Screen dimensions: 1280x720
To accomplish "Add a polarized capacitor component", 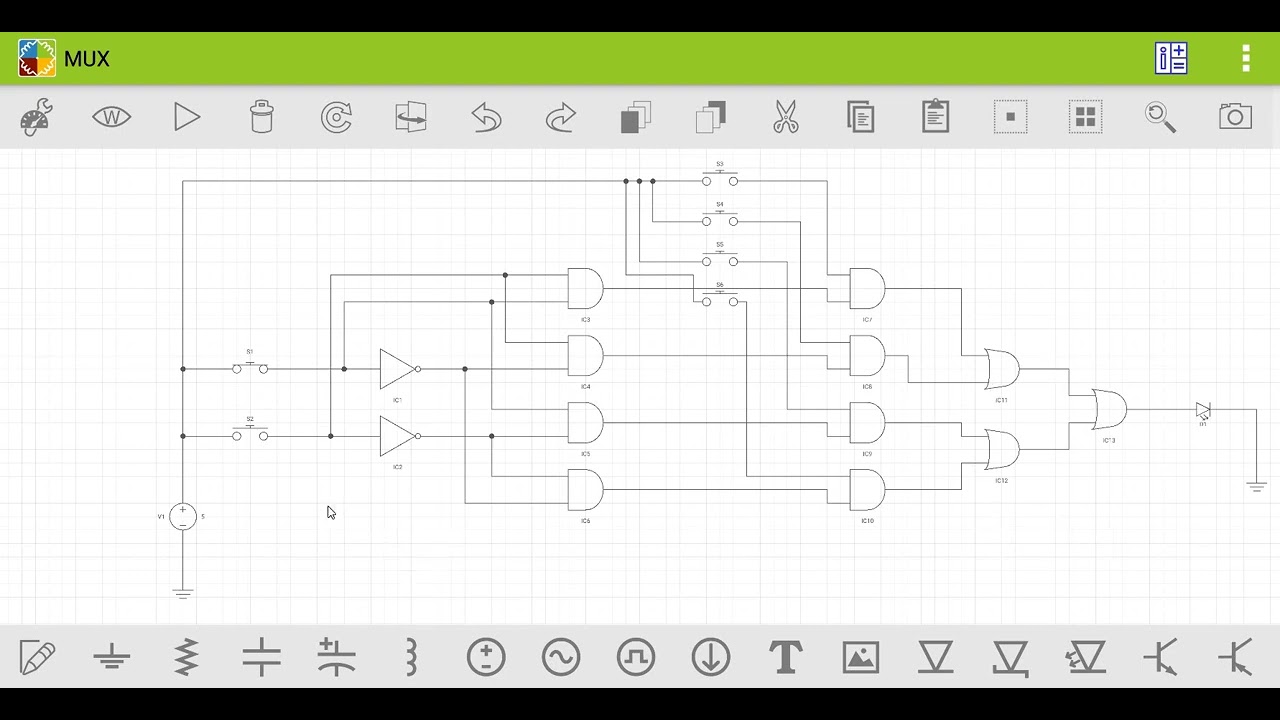I will (x=336, y=657).
